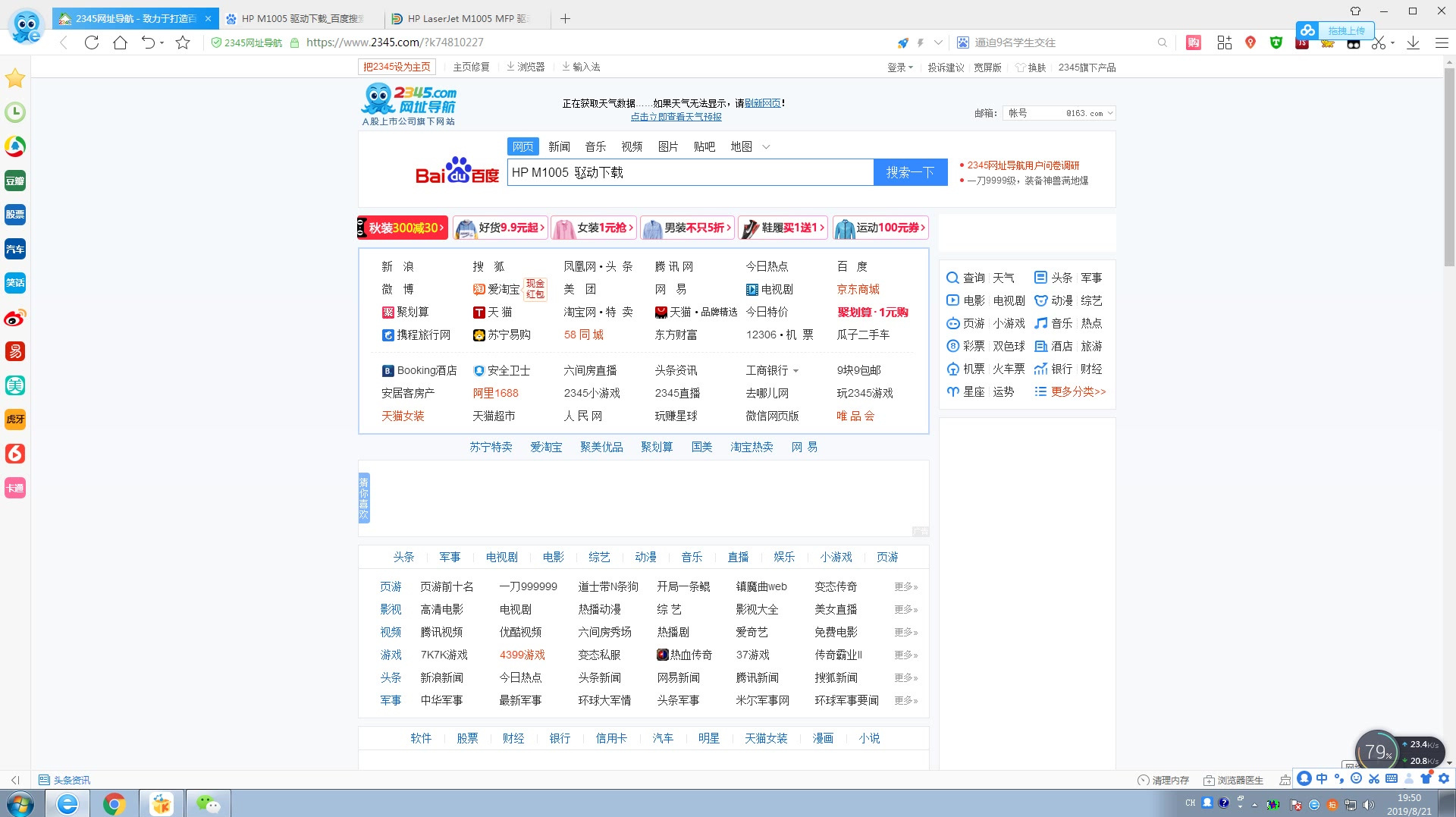
Task: Click 把2345设为主页 button
Action: 397,67
